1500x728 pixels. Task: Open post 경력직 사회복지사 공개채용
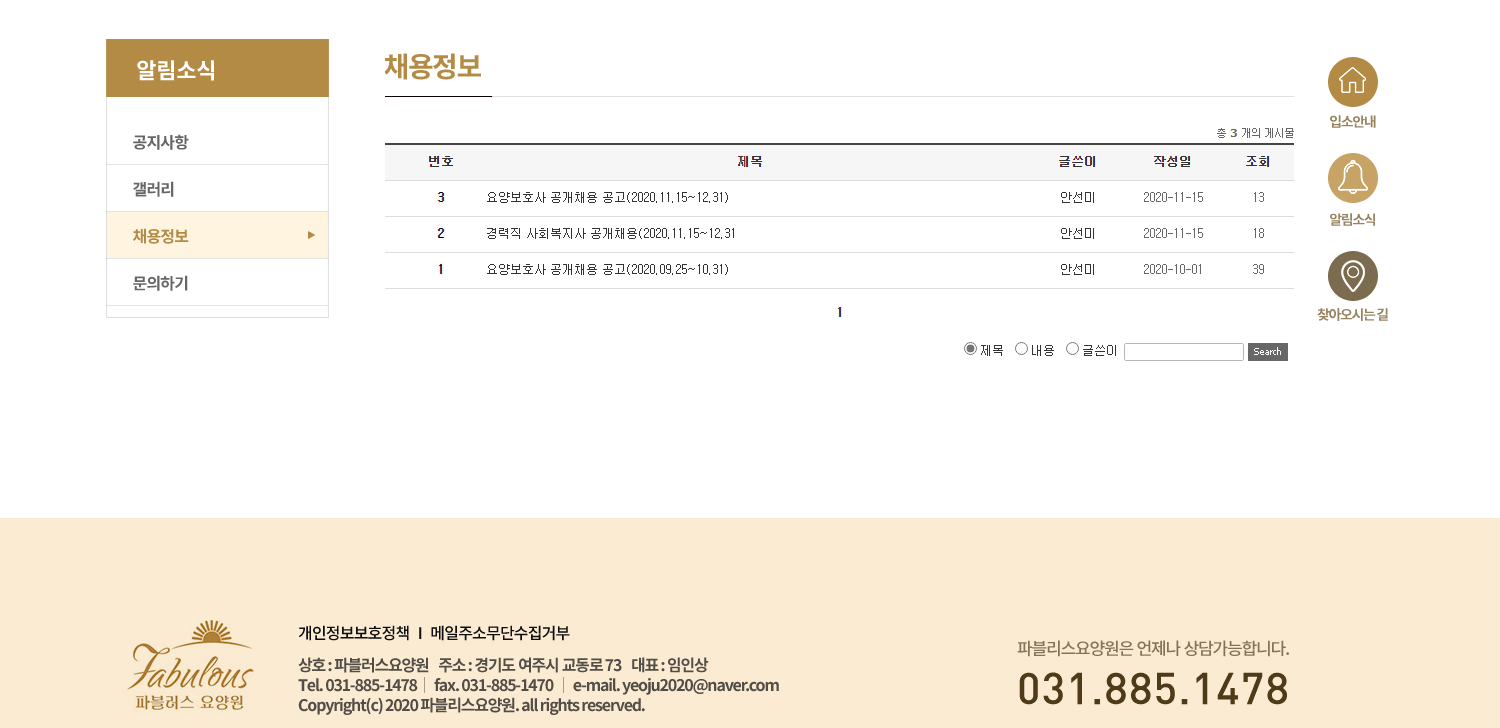[x=610, y=234]
